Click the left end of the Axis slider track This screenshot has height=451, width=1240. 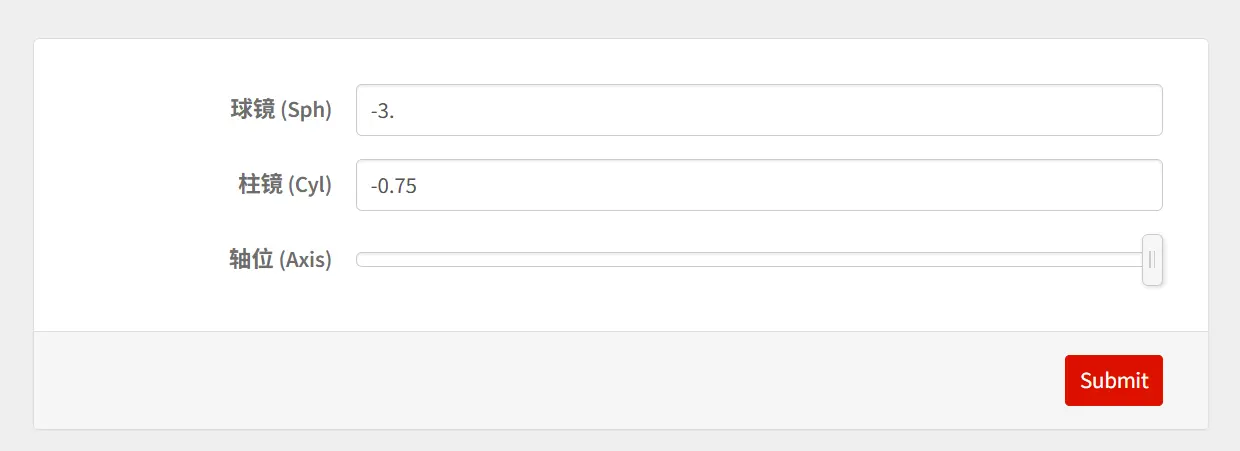click(x=362, y=260)
